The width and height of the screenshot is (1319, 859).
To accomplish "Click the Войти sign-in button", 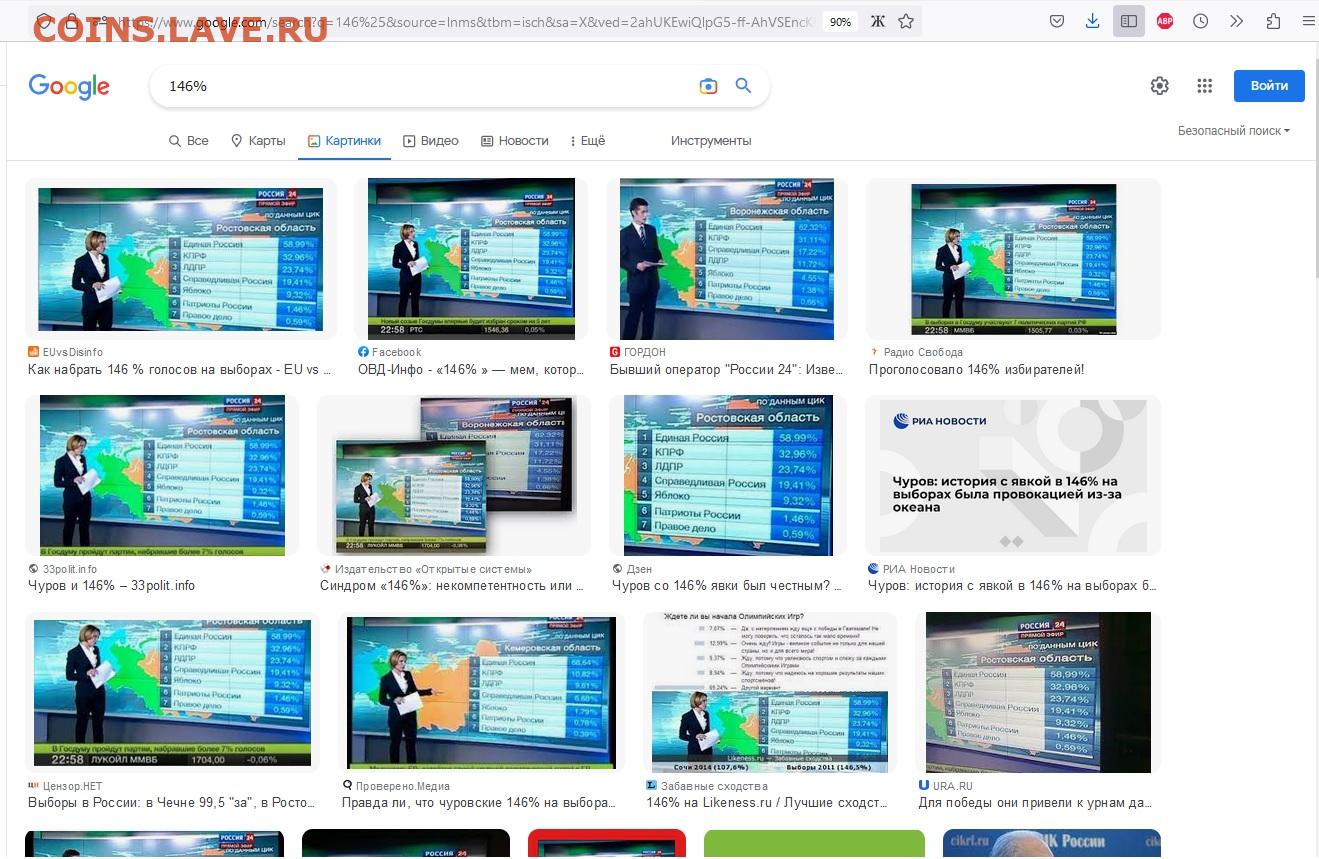I will [1269, 86].
